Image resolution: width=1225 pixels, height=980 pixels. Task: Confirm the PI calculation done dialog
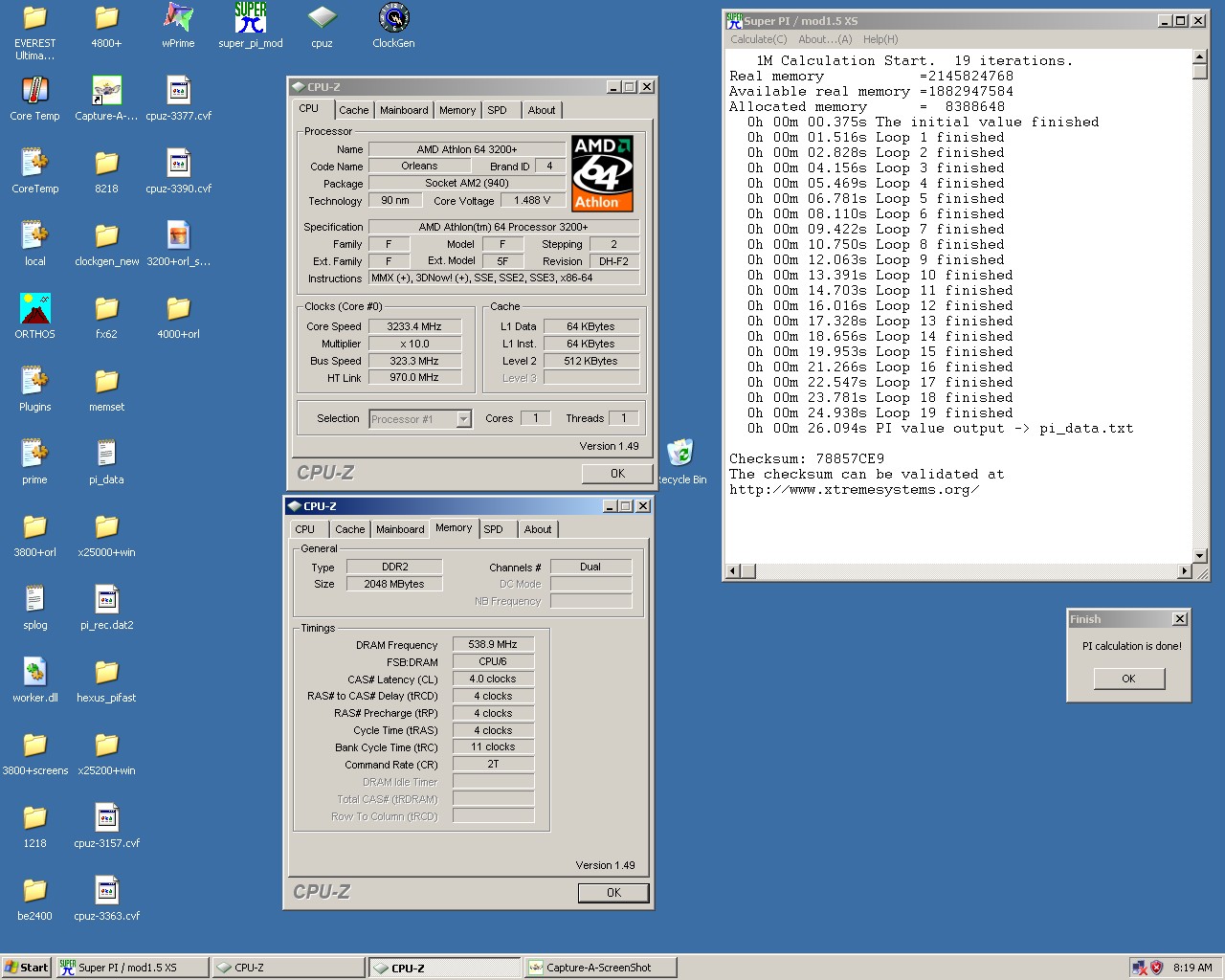[x=1129, y=679]
